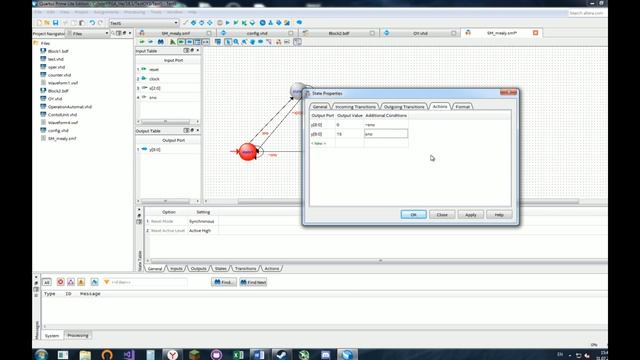
Task: Click the Windows Start orb
Action: click(x=41, y=355)
